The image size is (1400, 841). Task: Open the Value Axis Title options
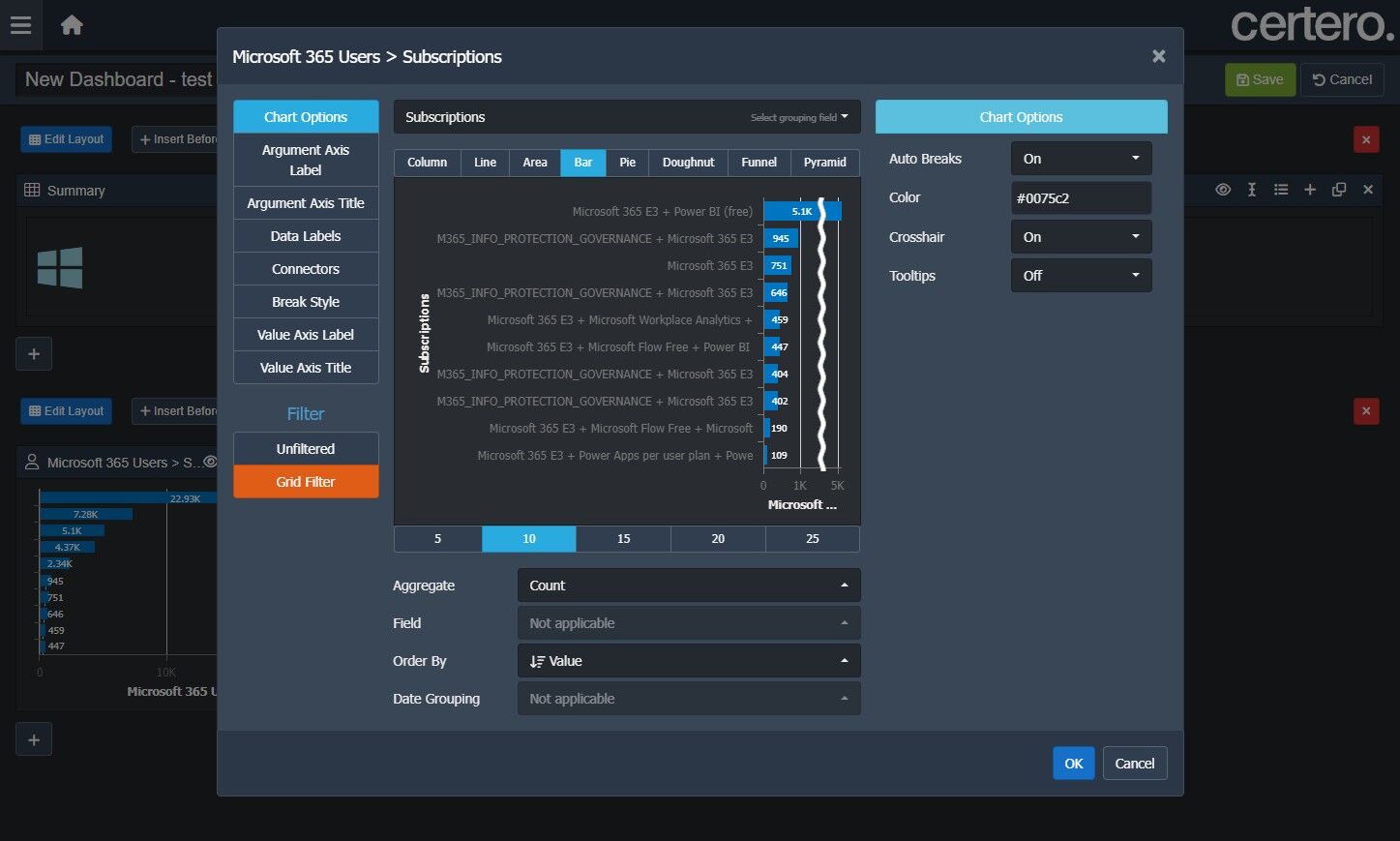(x=306, y=368)
